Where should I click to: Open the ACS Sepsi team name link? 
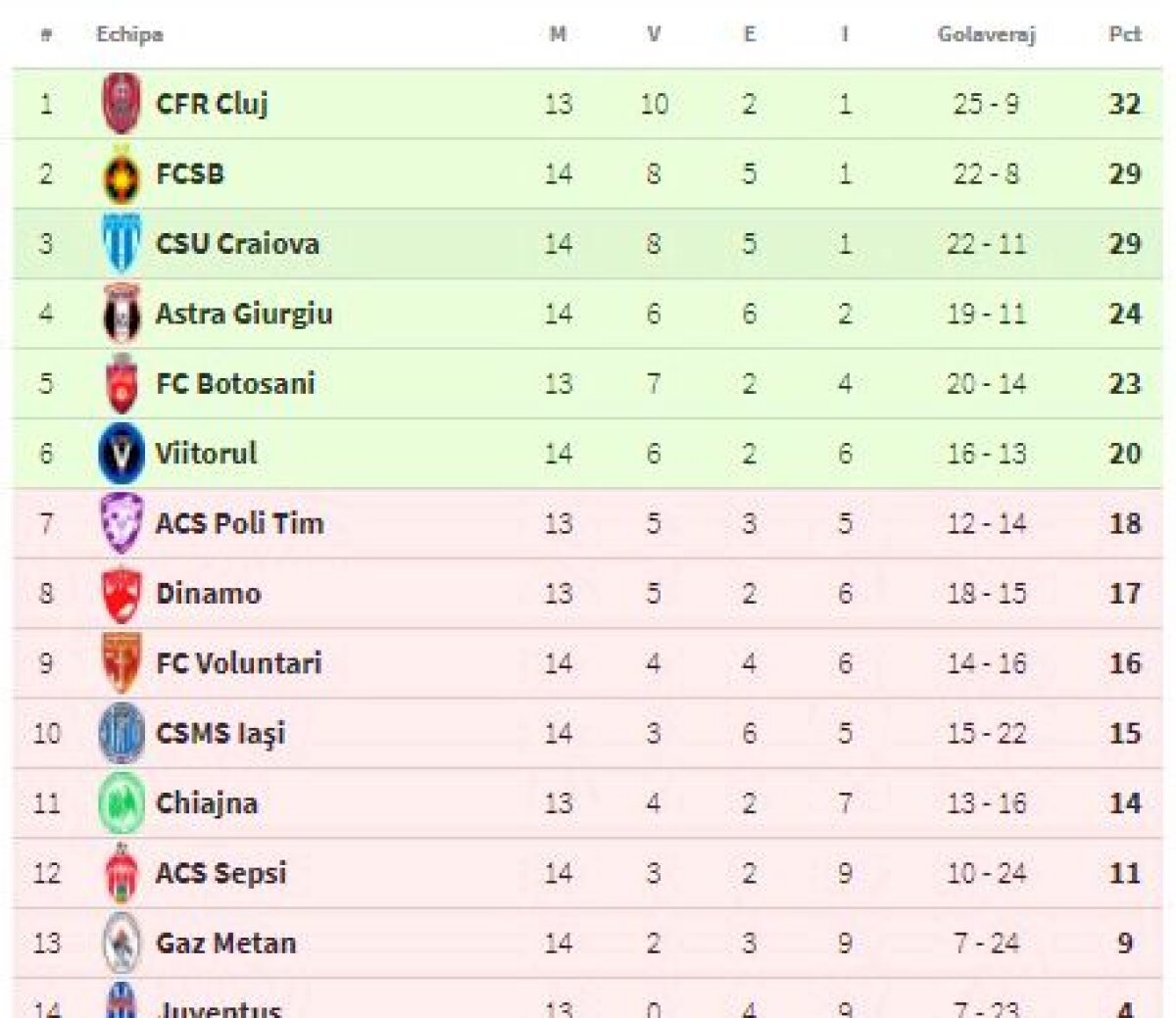(x=221, y=873)
